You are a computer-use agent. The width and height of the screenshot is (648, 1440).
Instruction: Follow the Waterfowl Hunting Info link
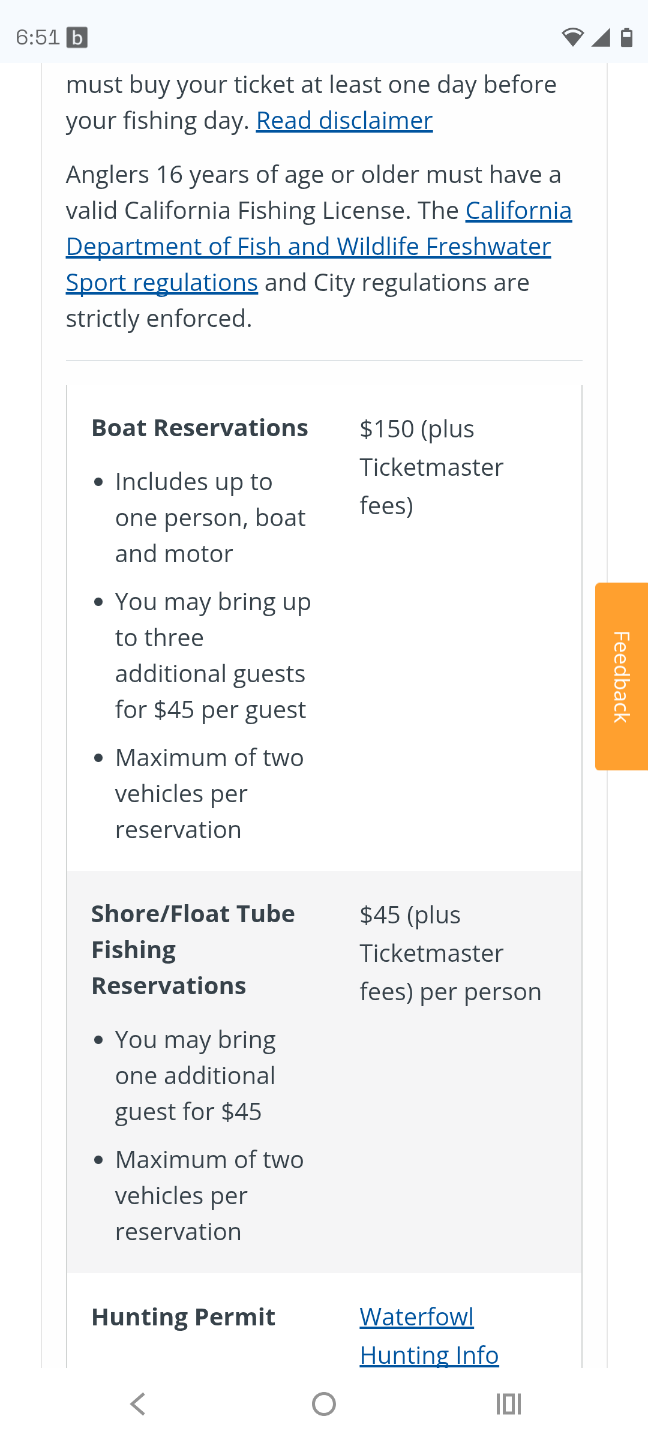pos(428,1336)
